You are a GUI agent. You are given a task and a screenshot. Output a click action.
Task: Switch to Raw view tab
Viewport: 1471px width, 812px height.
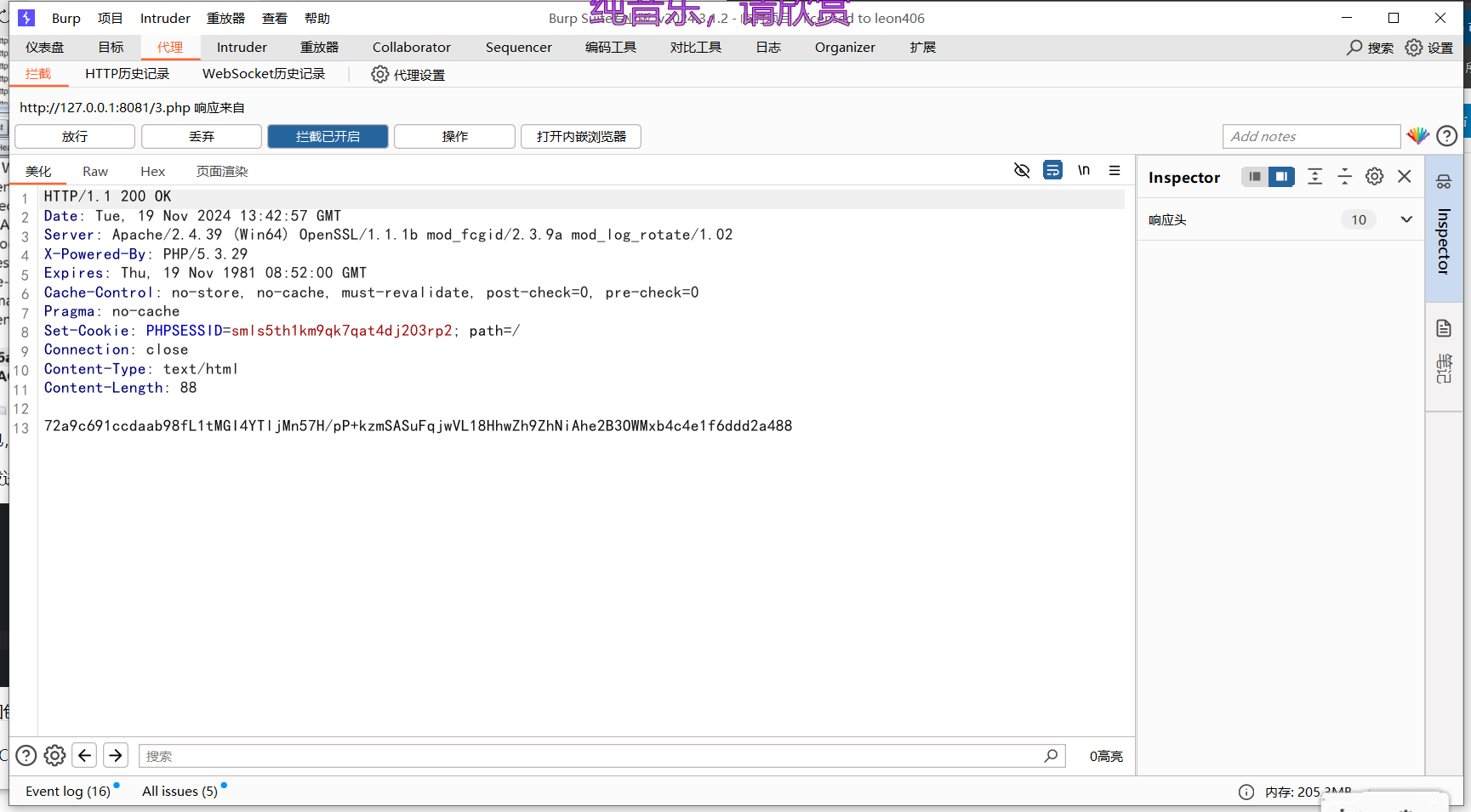click(x=95, y=171)
